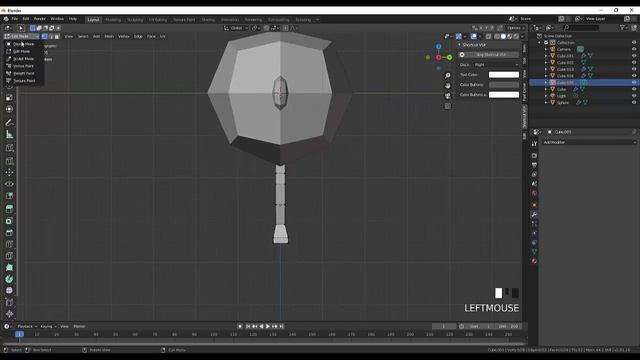Expand Cube.003 in the outliner tree
The height and width of the screenshot is (360, 640).
[546, 69]
